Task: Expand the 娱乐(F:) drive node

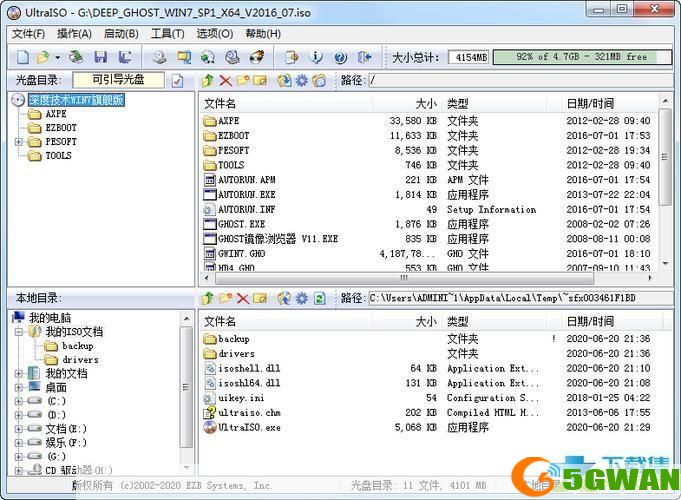Action: tap(19, 443)
